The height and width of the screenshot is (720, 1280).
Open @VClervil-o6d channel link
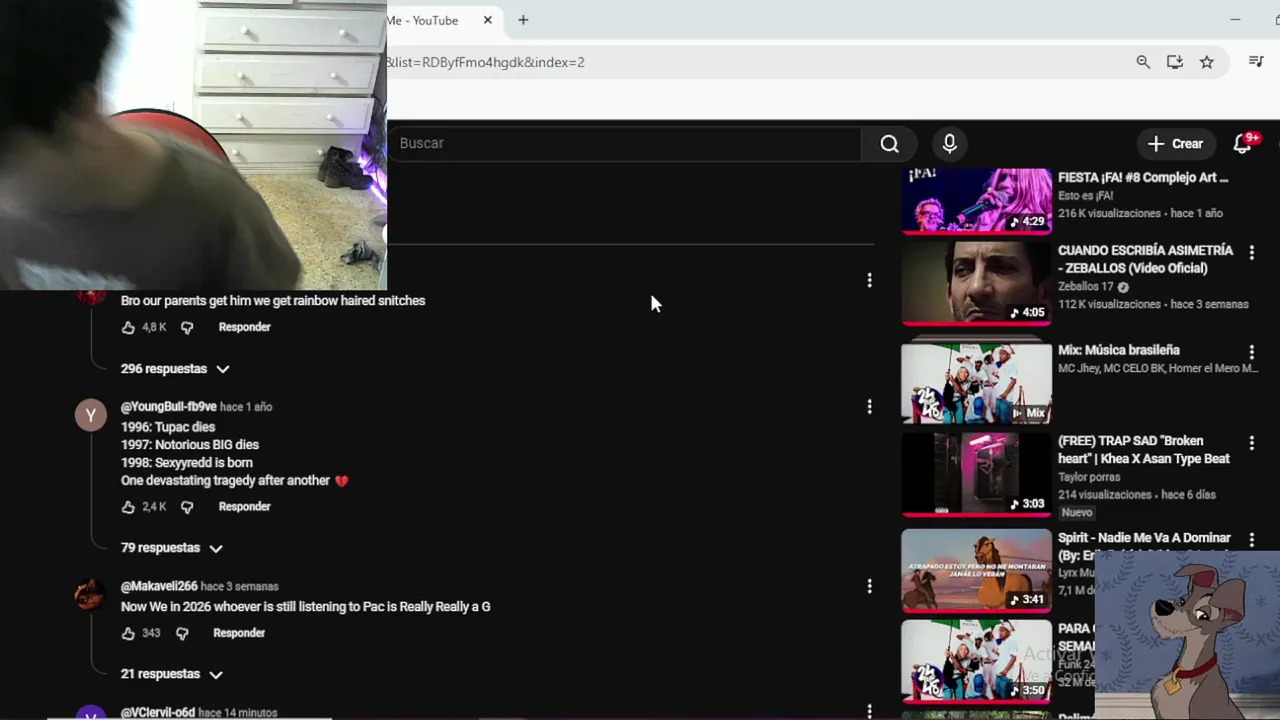click(x=158, y=713)
